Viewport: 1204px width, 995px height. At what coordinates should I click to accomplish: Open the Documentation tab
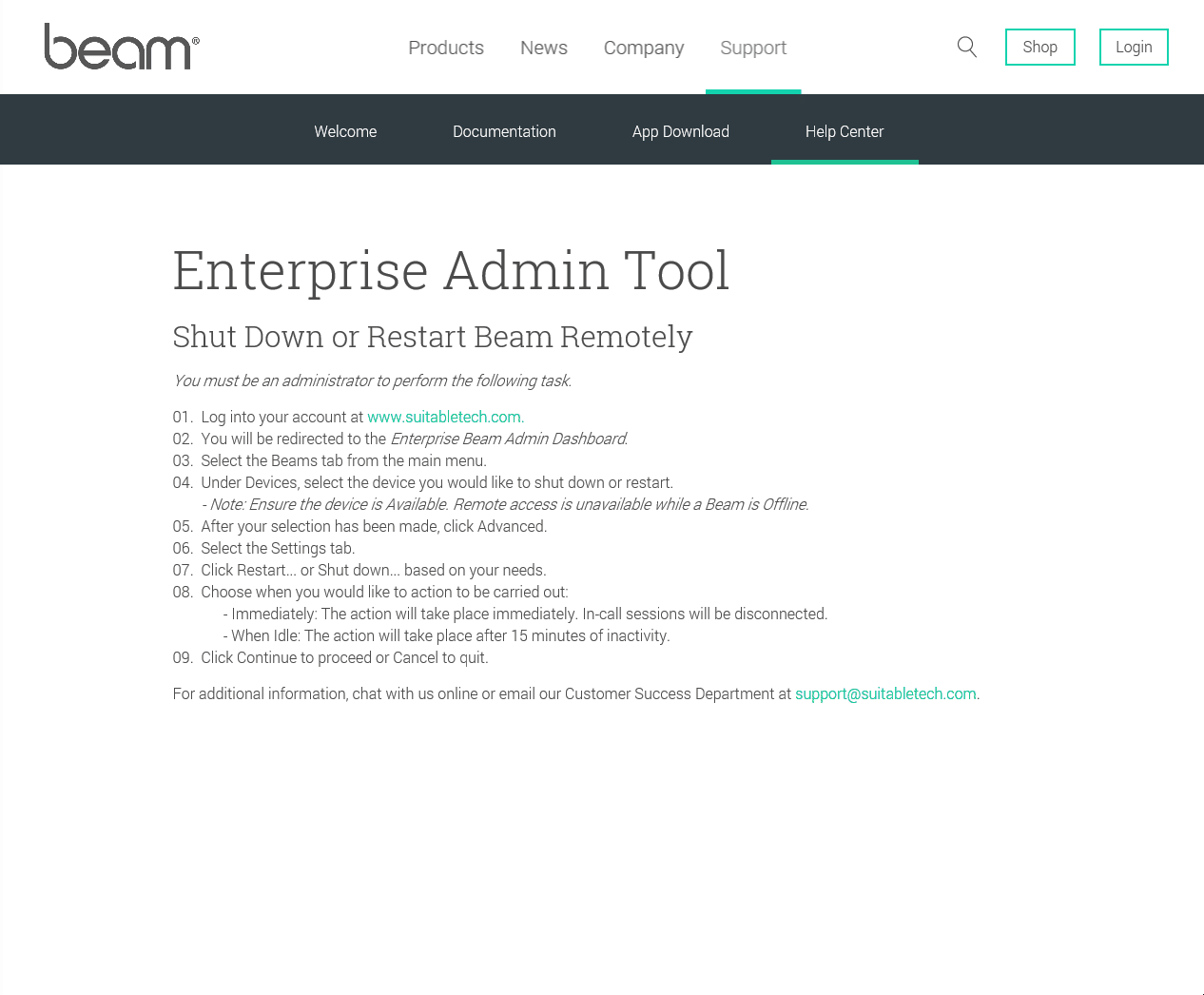click(x=504, y=131)
